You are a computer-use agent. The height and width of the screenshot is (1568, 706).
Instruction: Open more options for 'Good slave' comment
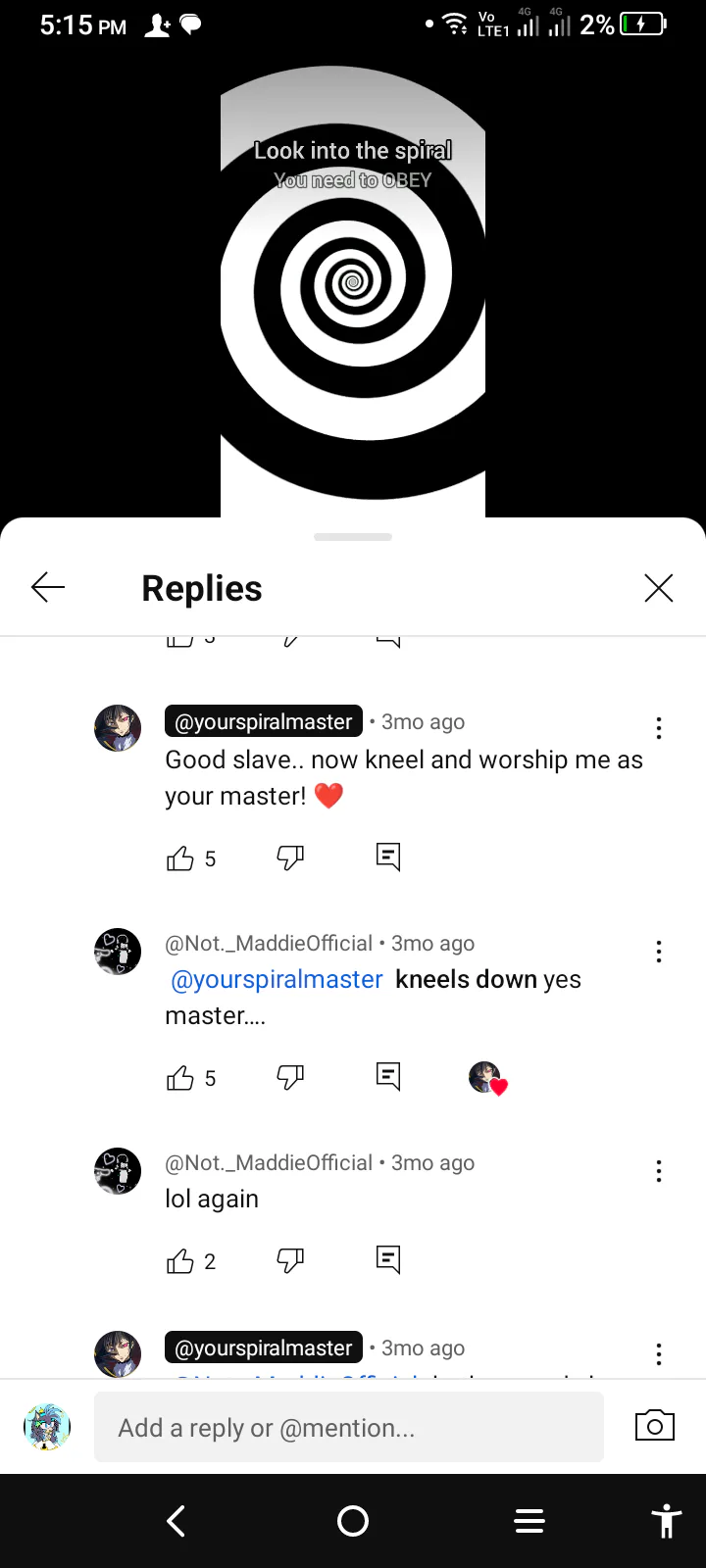pos(659,728)
